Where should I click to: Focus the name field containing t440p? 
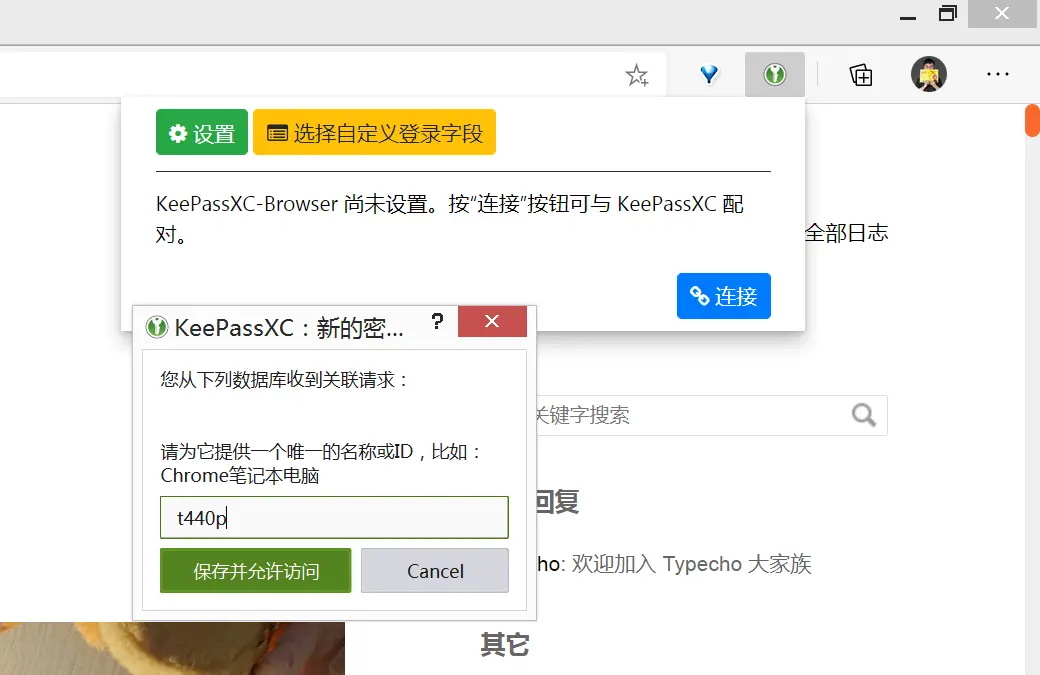click(334, 518)
